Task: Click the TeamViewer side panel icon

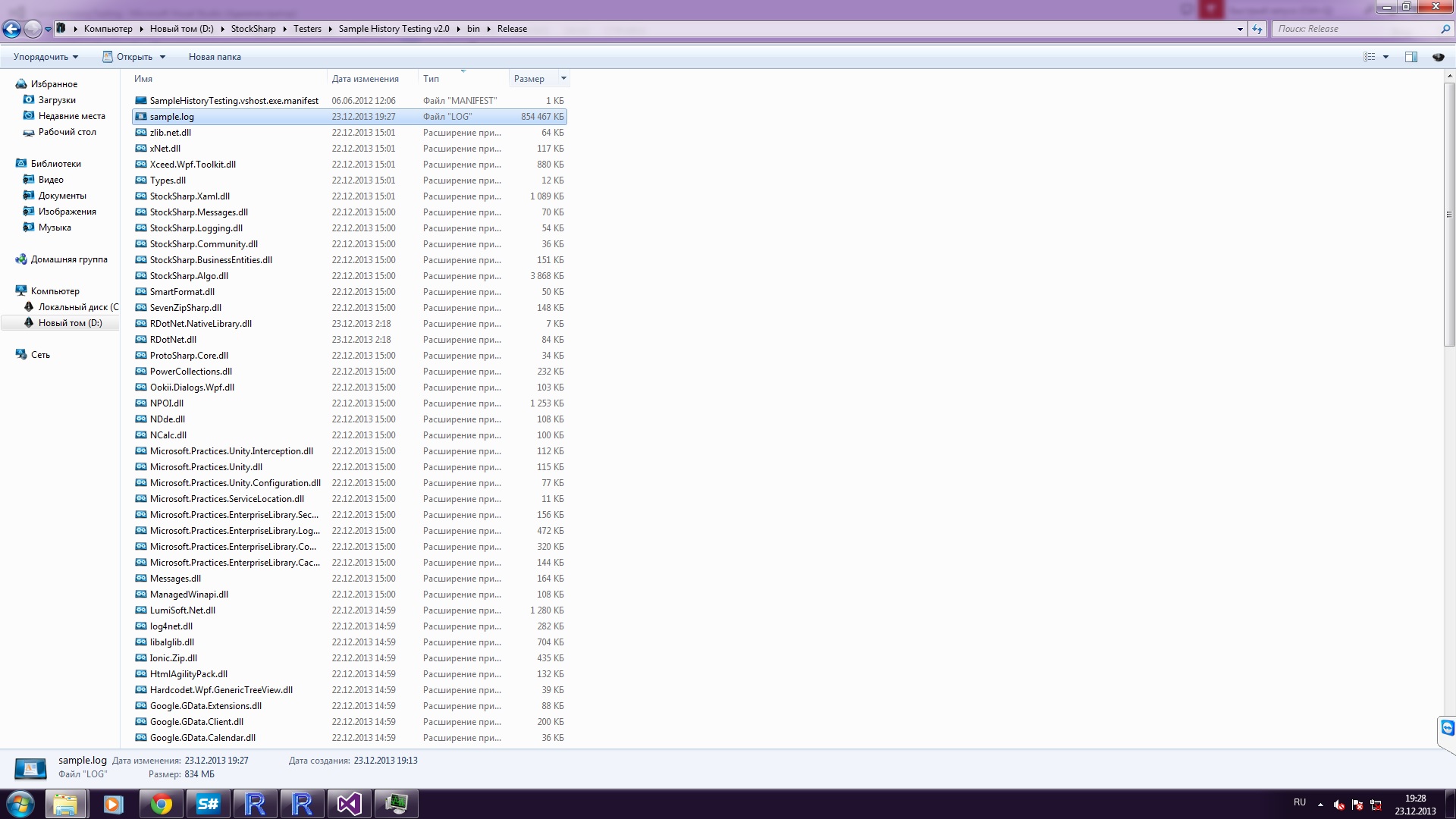Action: click(x=1448, y=729)
